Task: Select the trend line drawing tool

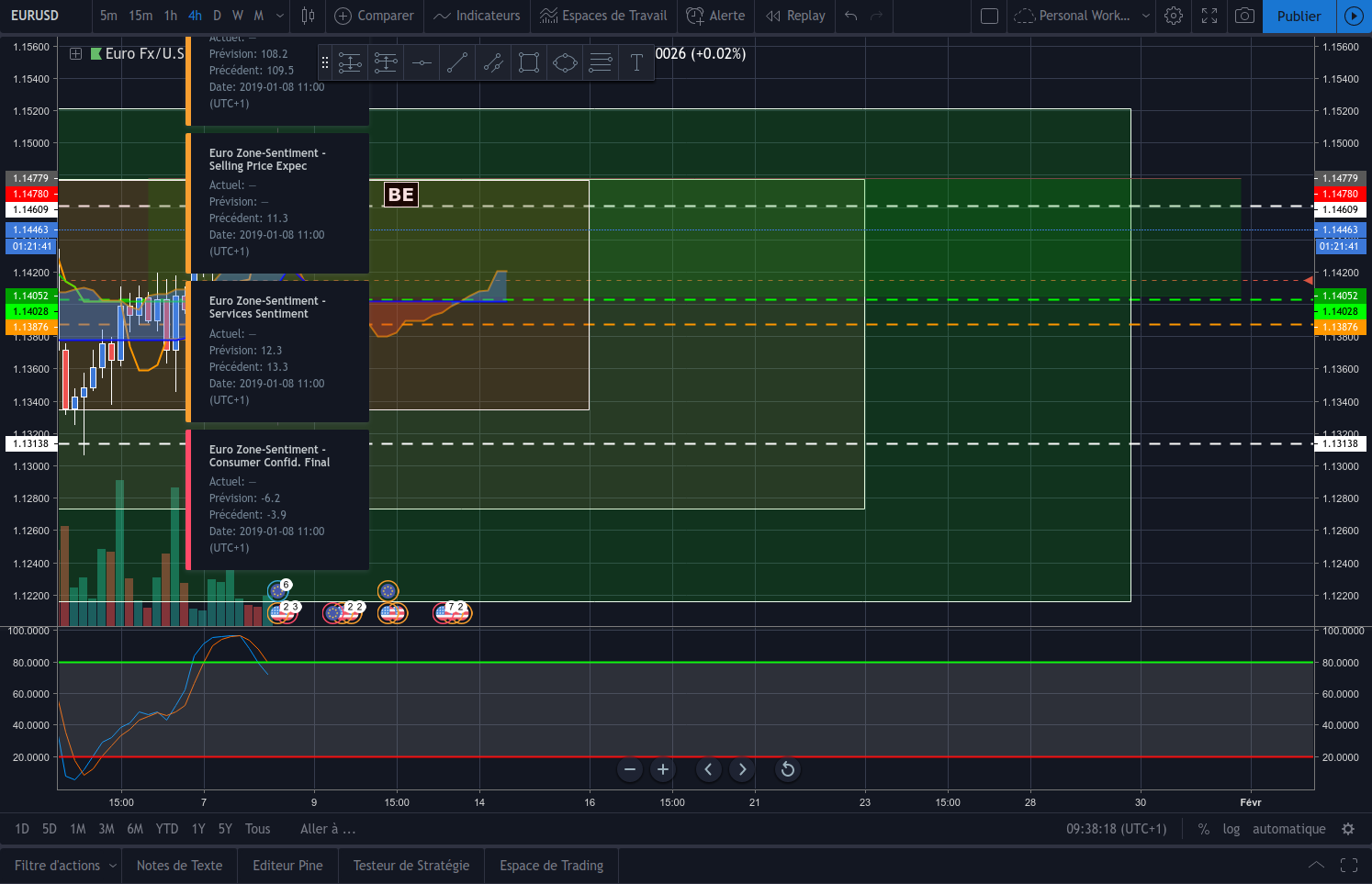Action: point(456,62)
